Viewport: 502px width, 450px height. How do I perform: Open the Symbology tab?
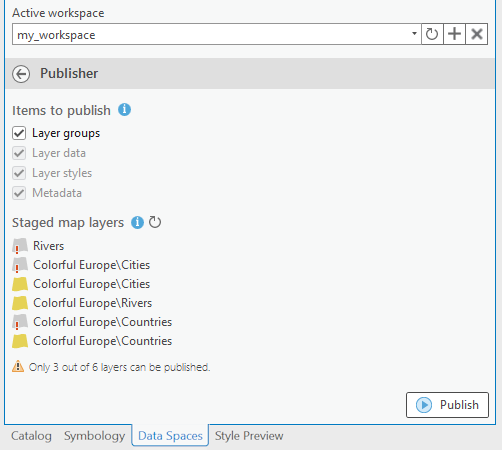point(95,436)
